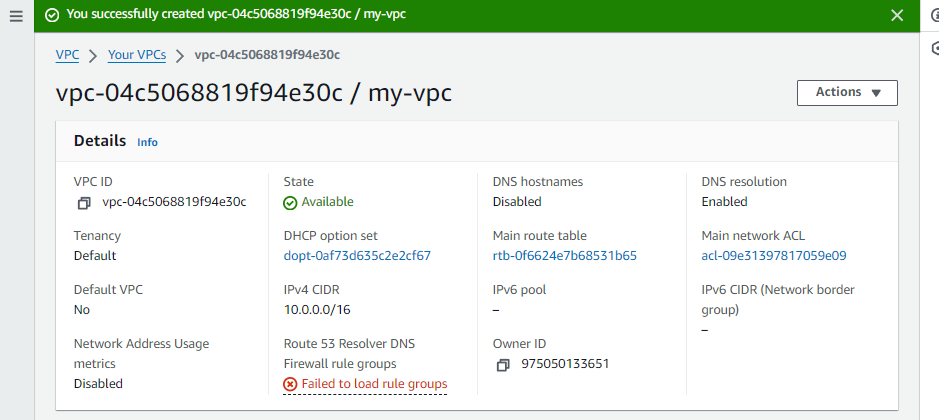
Task: Click the Network Address Usage metrics Disabled value
Action: (98, 383)
